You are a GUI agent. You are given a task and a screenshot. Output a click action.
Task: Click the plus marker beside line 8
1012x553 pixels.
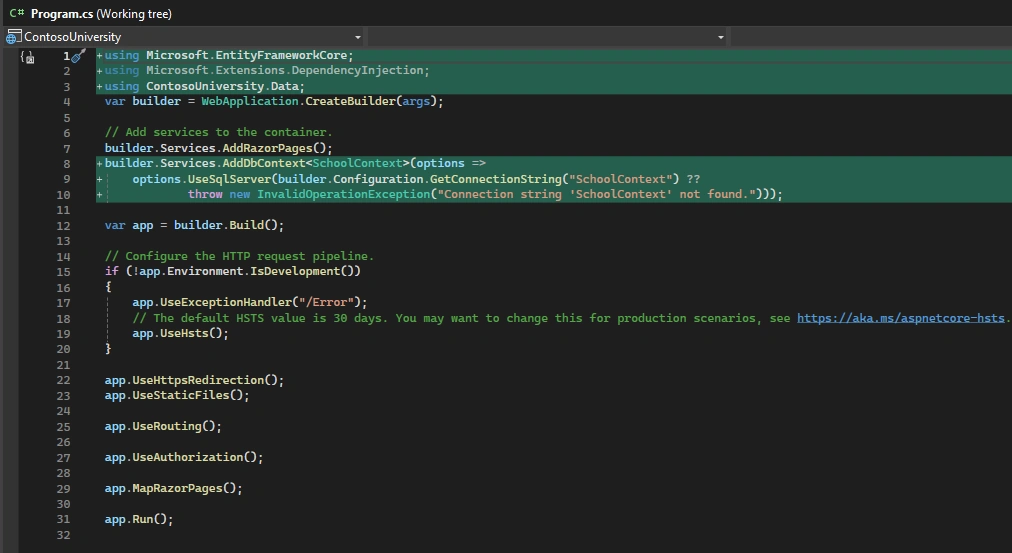pyautogui.click(x=99, y=163)
